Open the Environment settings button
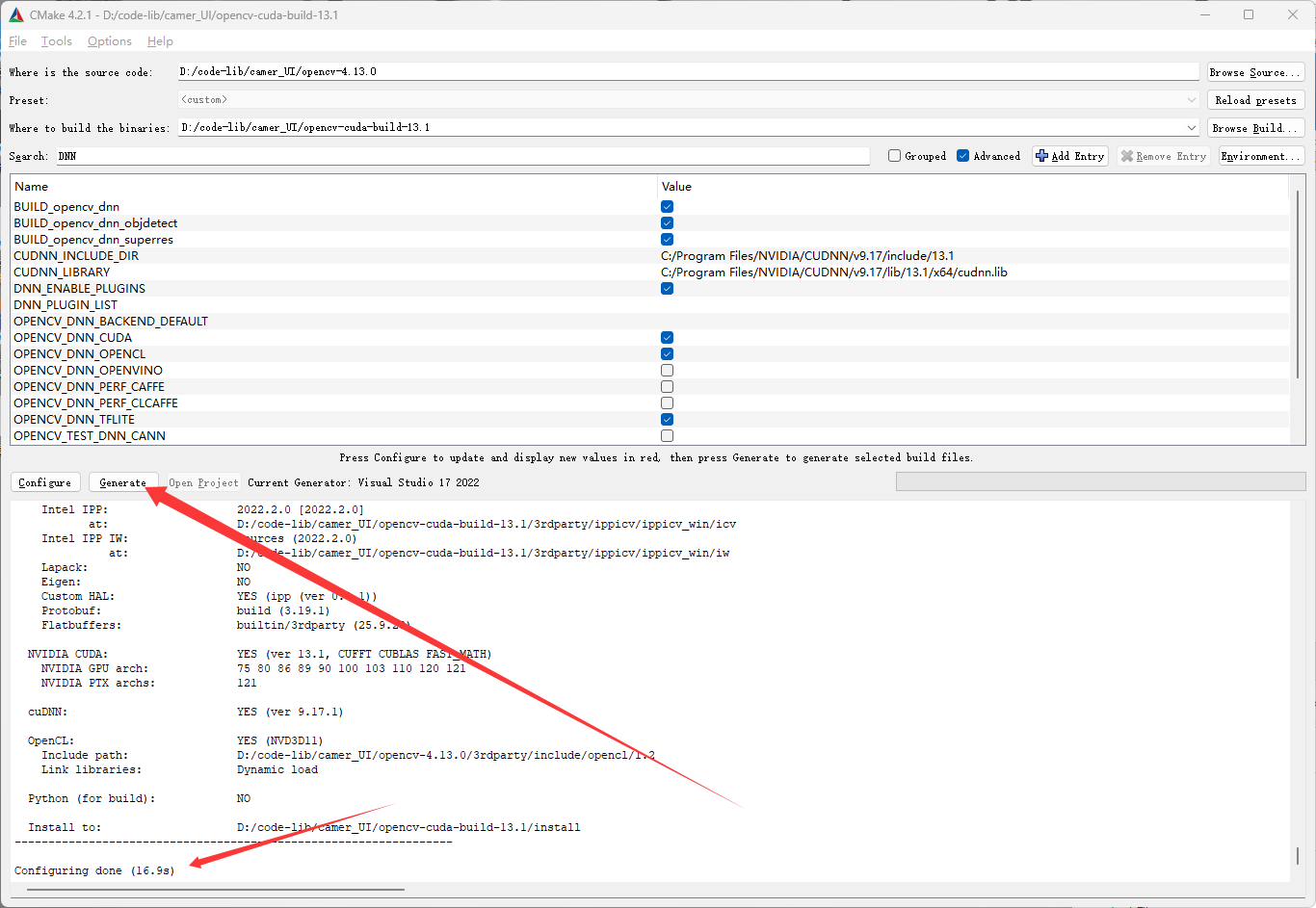The width and height of the screenshot is (1316, 908). (x=1262, y=156)
